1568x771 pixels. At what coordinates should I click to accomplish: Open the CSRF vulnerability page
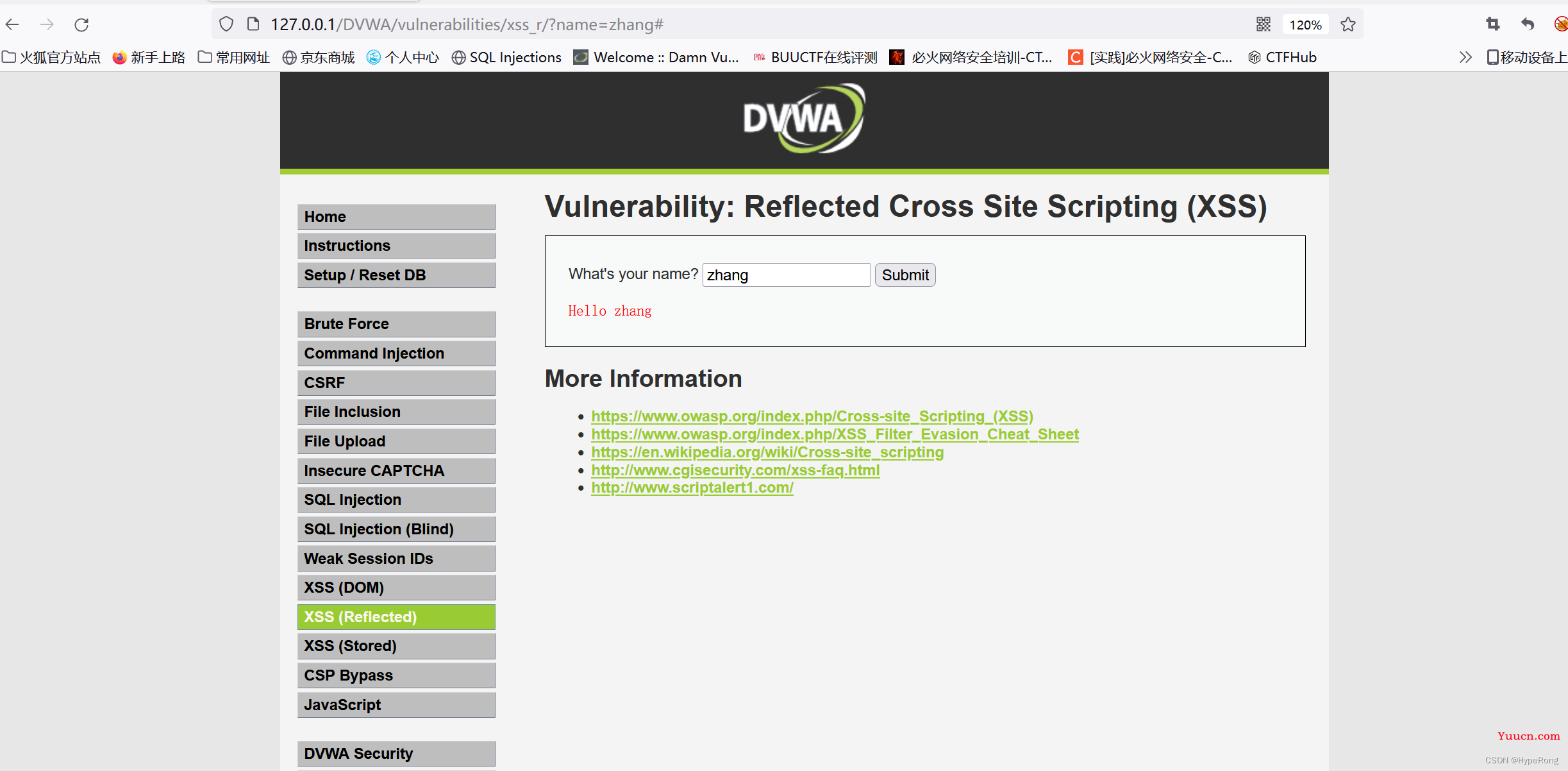[x=396, y=383]
